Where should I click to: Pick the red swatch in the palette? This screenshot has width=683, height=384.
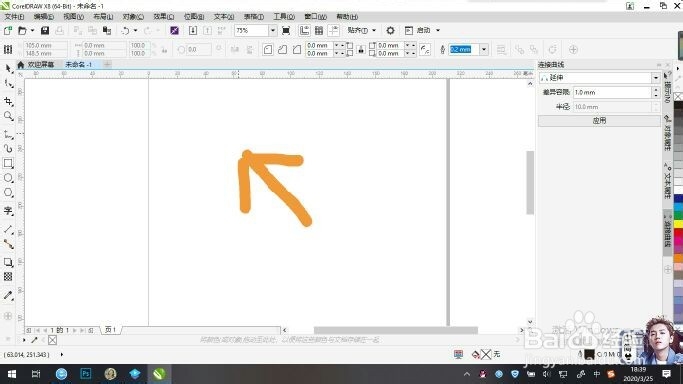[x=678, y=233]
